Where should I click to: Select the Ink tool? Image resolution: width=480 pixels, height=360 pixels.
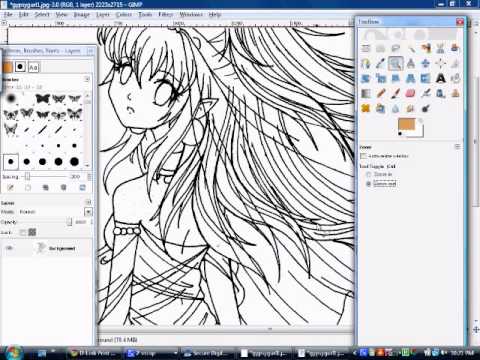(440, 93)
